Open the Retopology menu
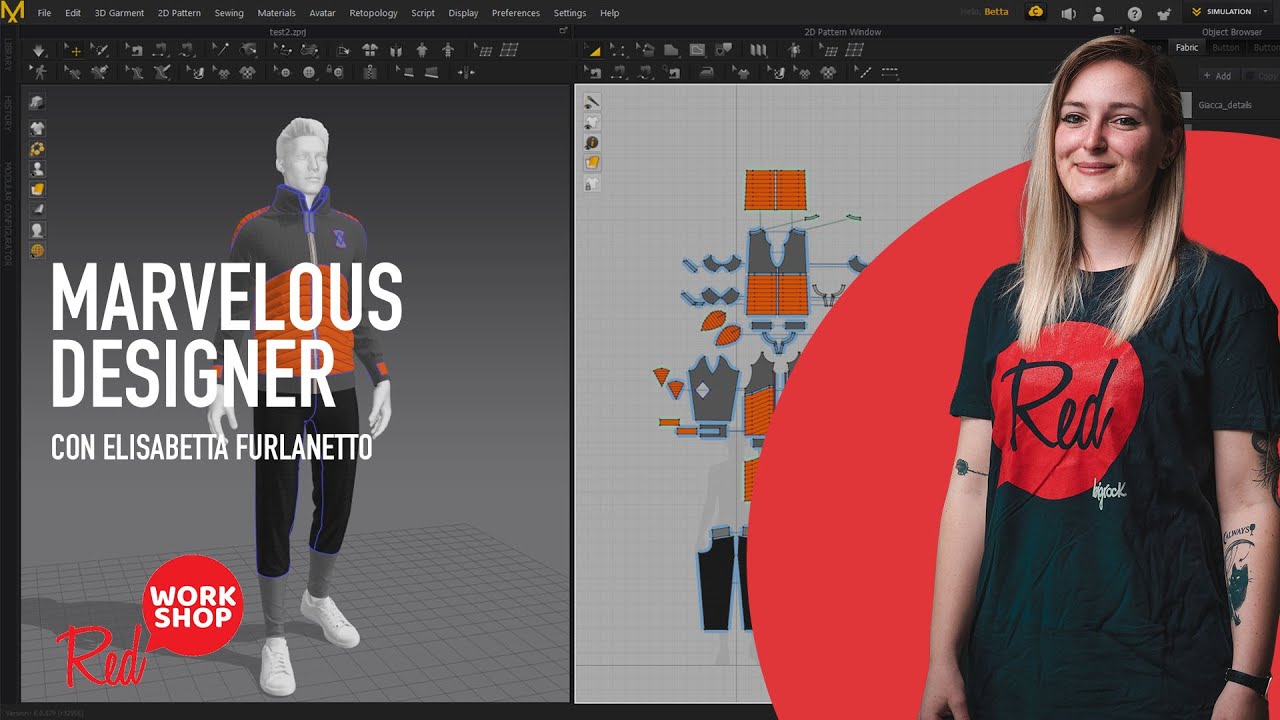The width and height of the screenshot is (1280, 720). [x=373, y=13]
